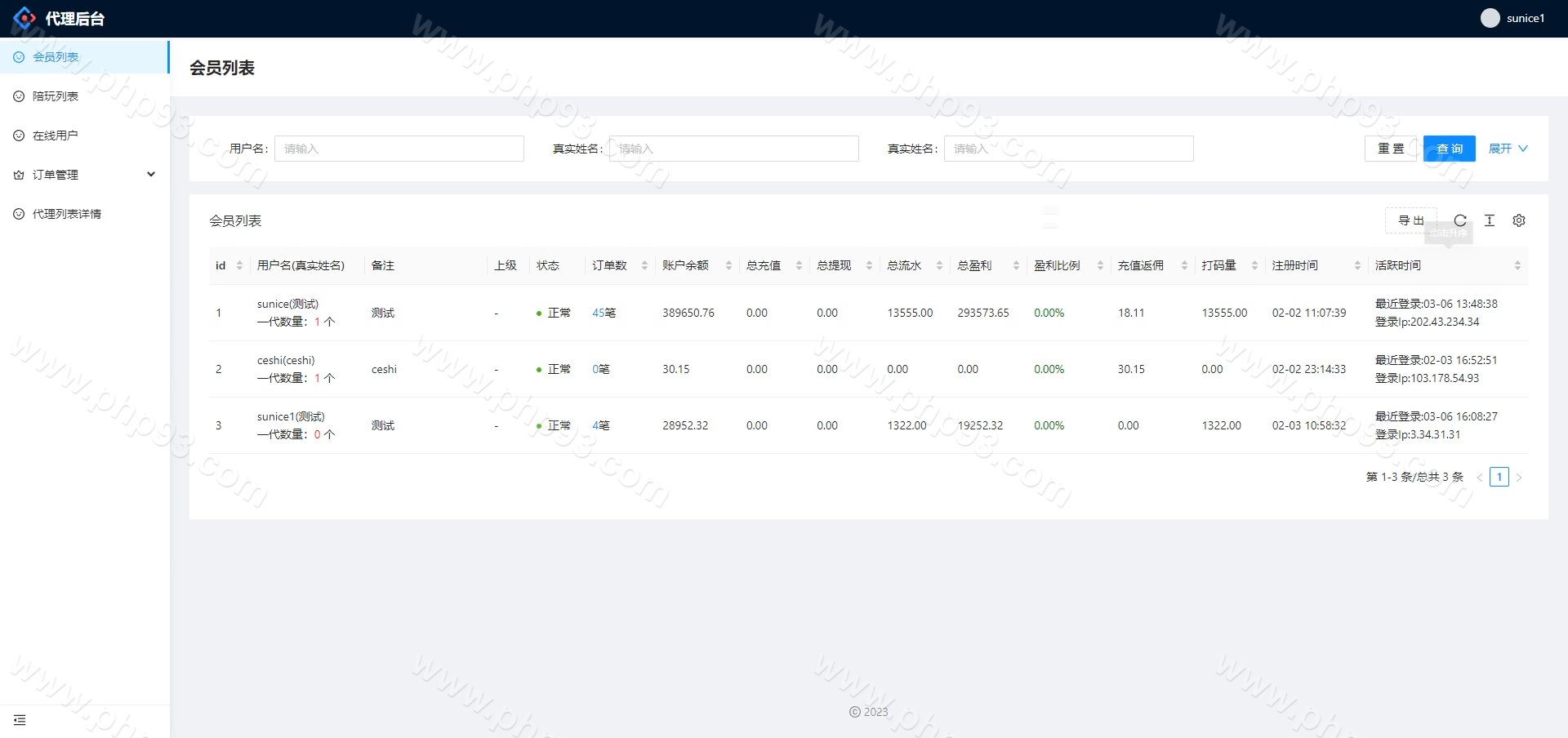The image size is (1568, 738).
Task: Click the user avatar for sunice1
Action: point(1490,18)
